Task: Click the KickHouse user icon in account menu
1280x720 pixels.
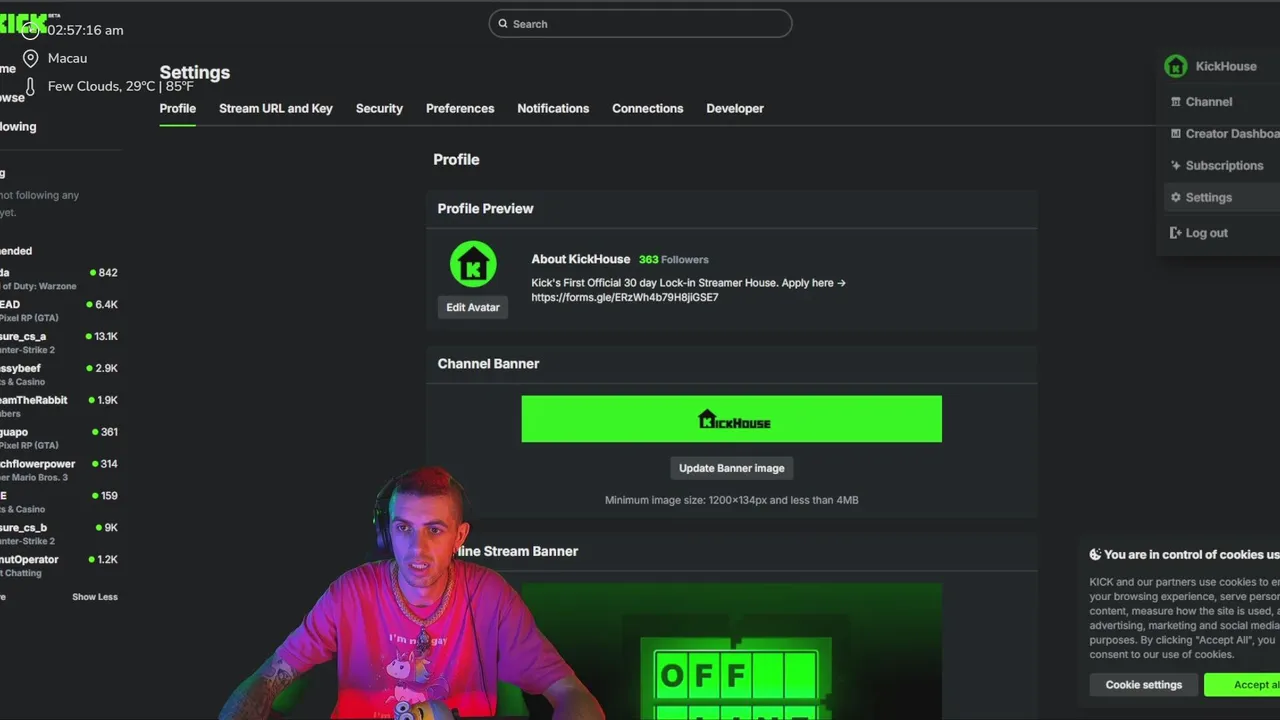Action: pos(1176,66)
